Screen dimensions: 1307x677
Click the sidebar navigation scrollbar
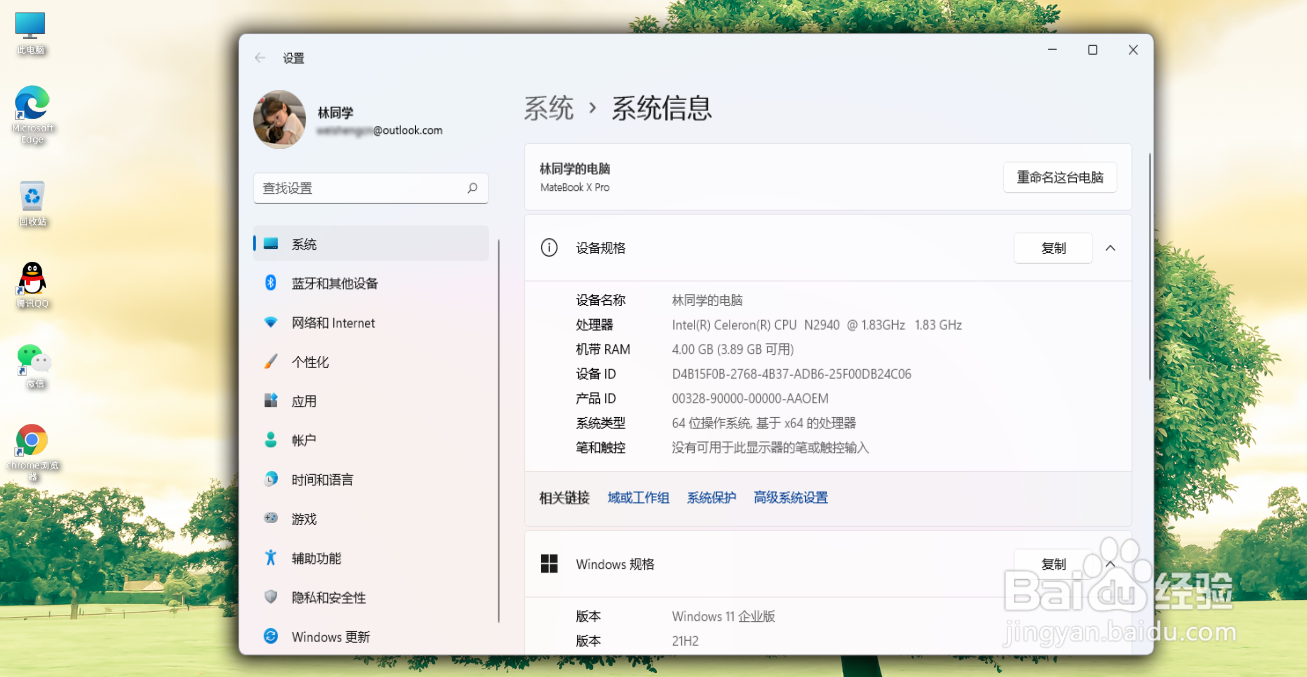(x=498, y=431)
